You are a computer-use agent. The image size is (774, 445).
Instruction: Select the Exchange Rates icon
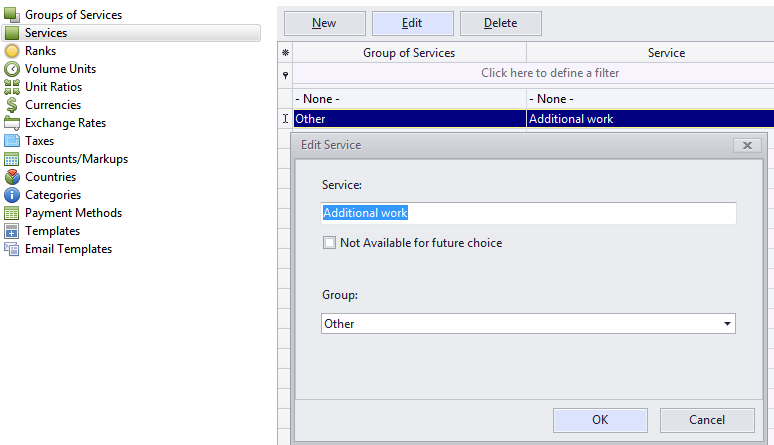click(x=12, y=123)
